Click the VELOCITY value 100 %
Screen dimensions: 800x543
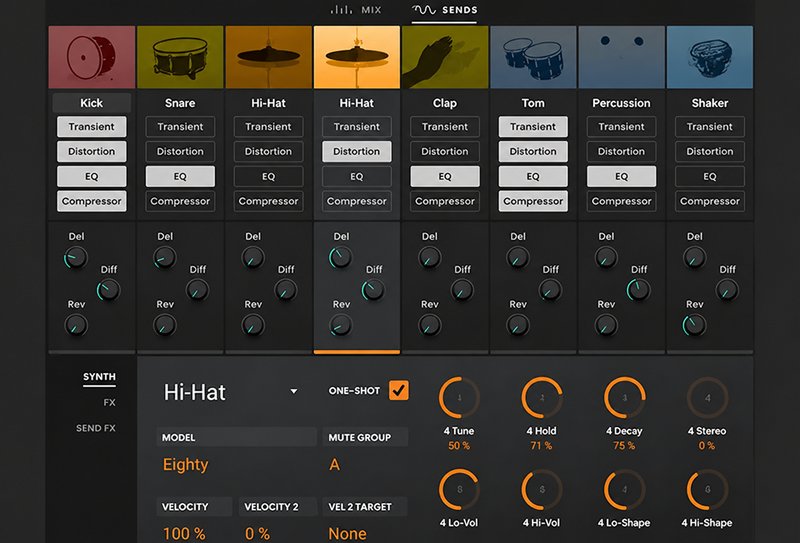(184, 534)
